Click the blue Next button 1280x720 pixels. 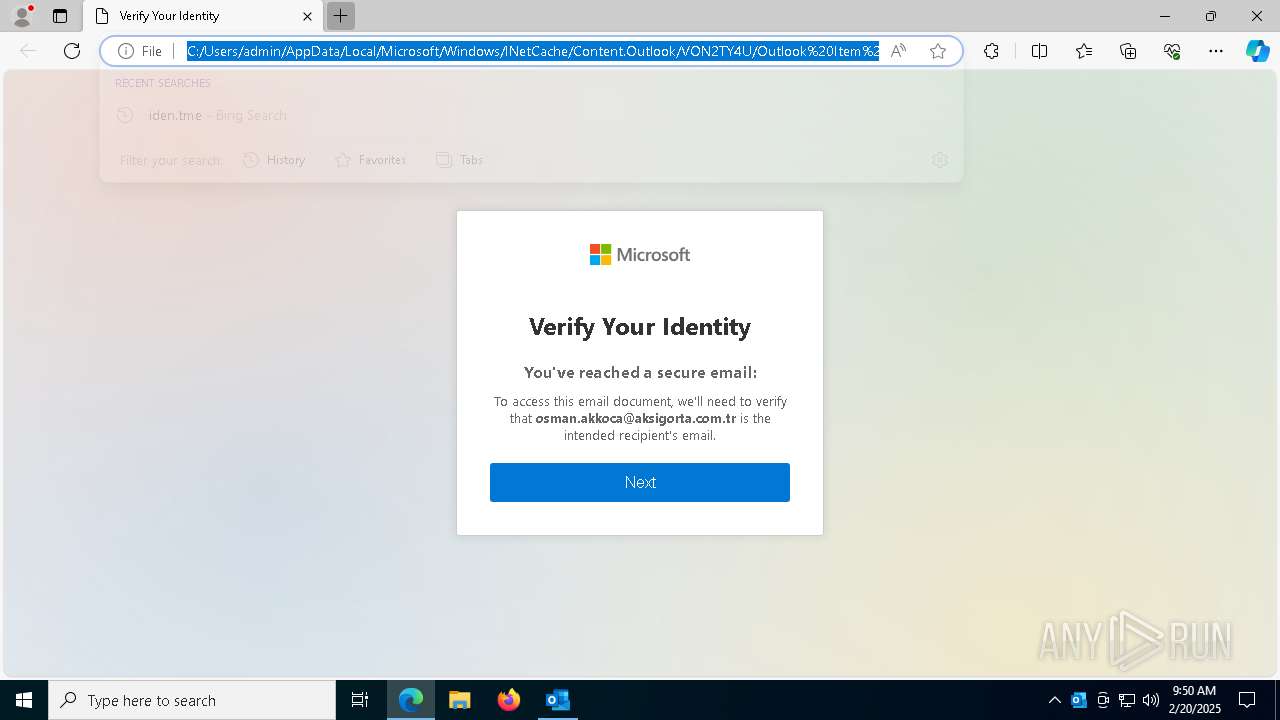tap(640, 482)
